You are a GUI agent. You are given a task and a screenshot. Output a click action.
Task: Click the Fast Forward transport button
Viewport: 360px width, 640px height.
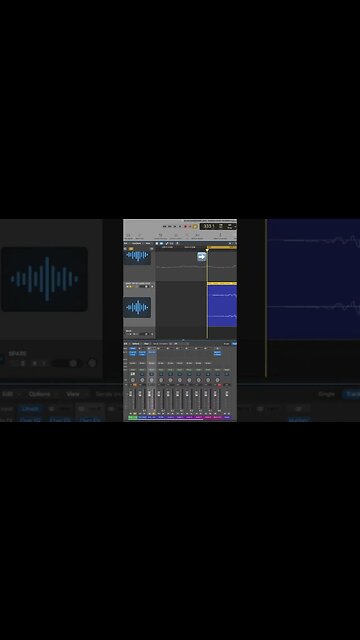click(x=170, y=226)
